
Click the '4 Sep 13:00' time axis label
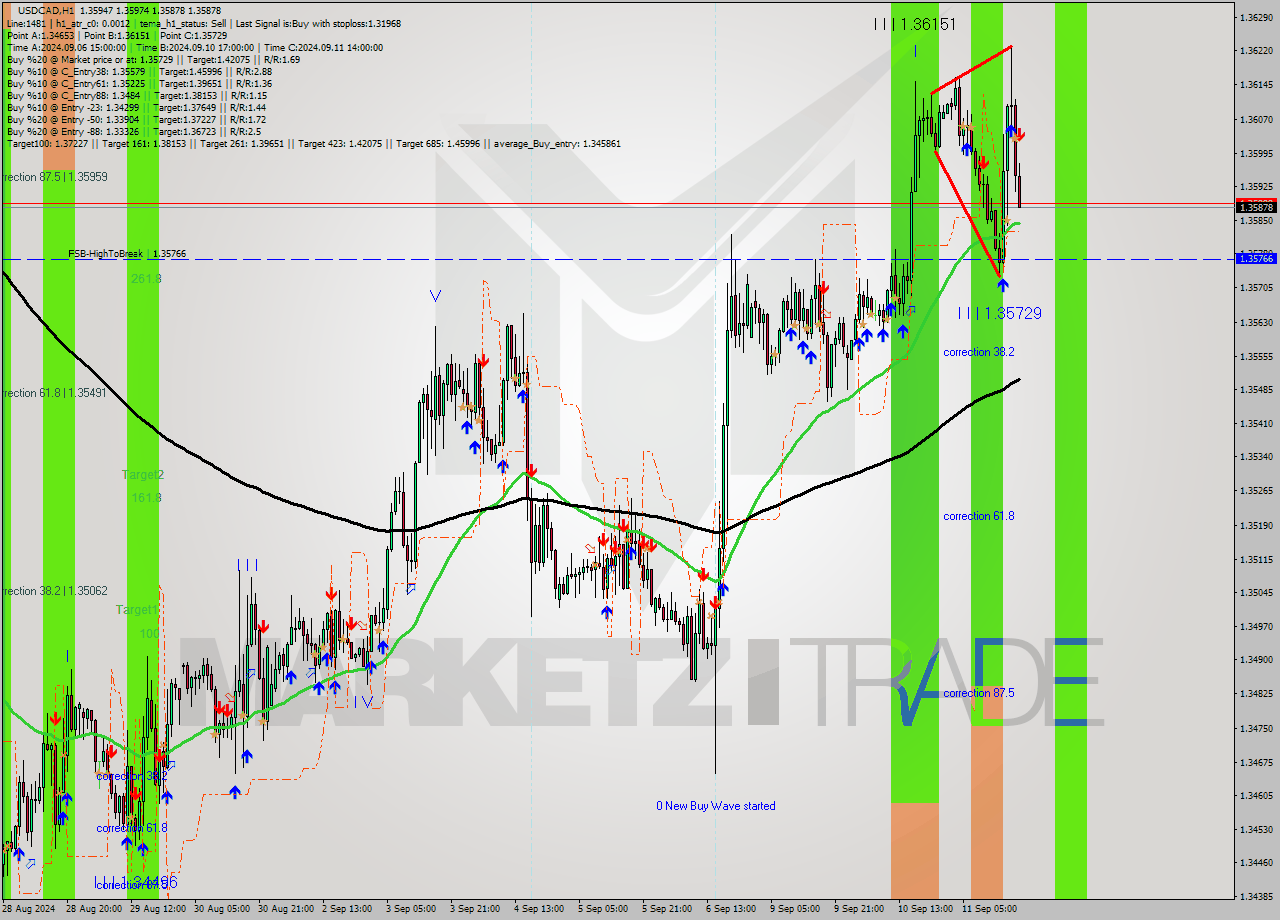click(539, 909)
